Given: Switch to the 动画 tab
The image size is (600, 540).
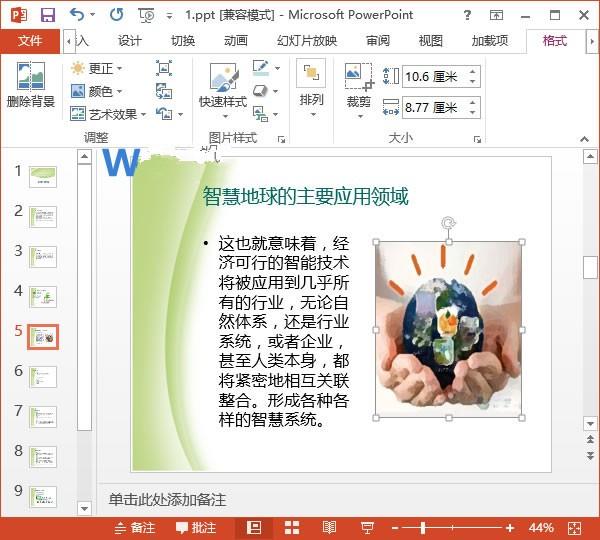Looking at the screenshot, I should point(236,41).
